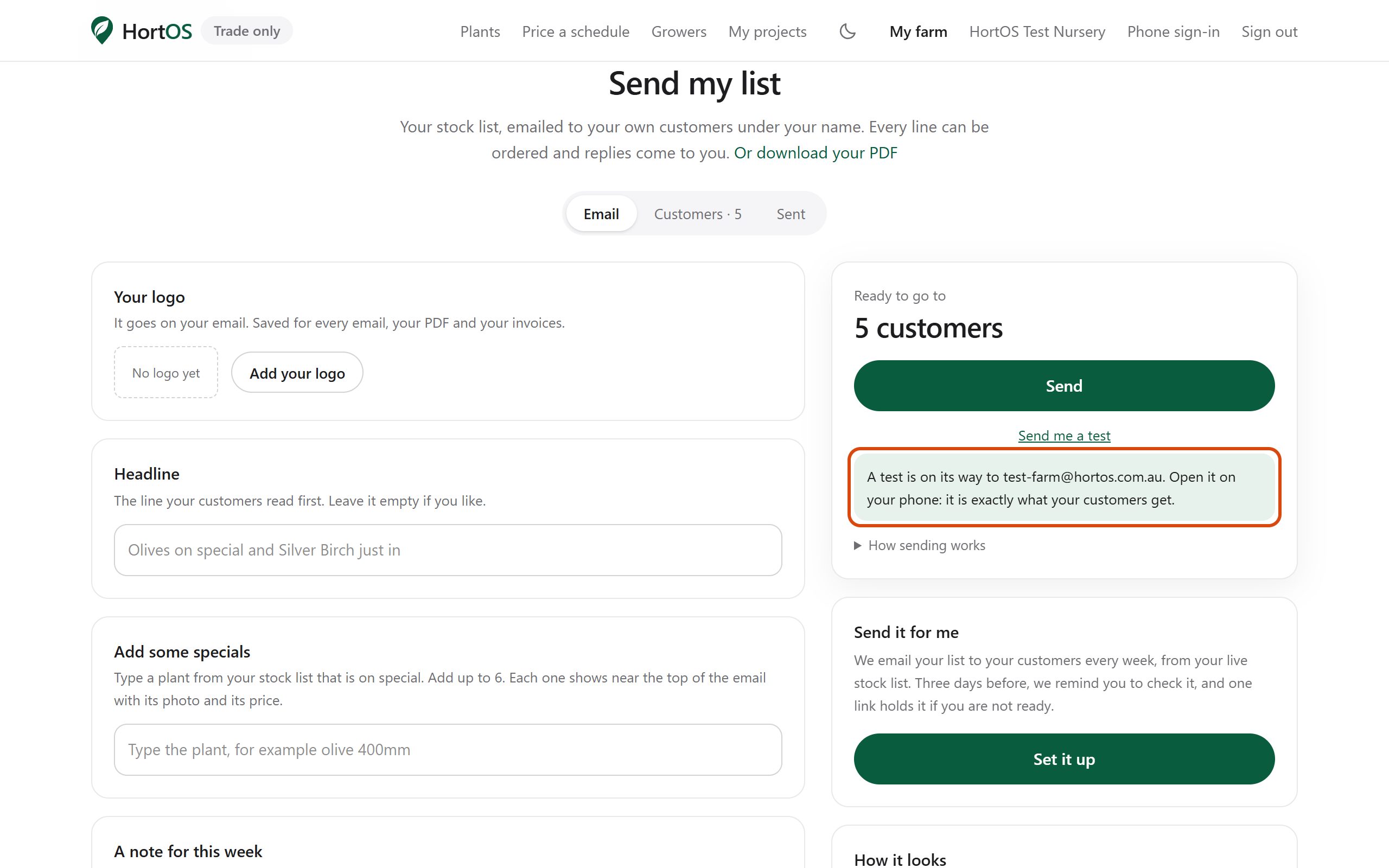The height and width of the screenshot is (868, 1389).
Task: Open My farm navigation link
Action: [919, 31]
